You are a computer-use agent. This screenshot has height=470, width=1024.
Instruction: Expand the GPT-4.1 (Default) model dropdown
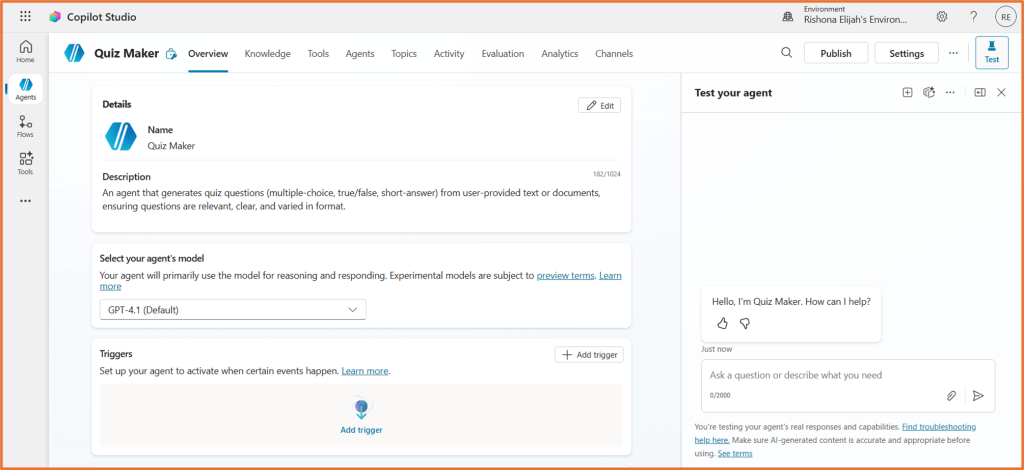pyautogui.click(x=233, y=310)
